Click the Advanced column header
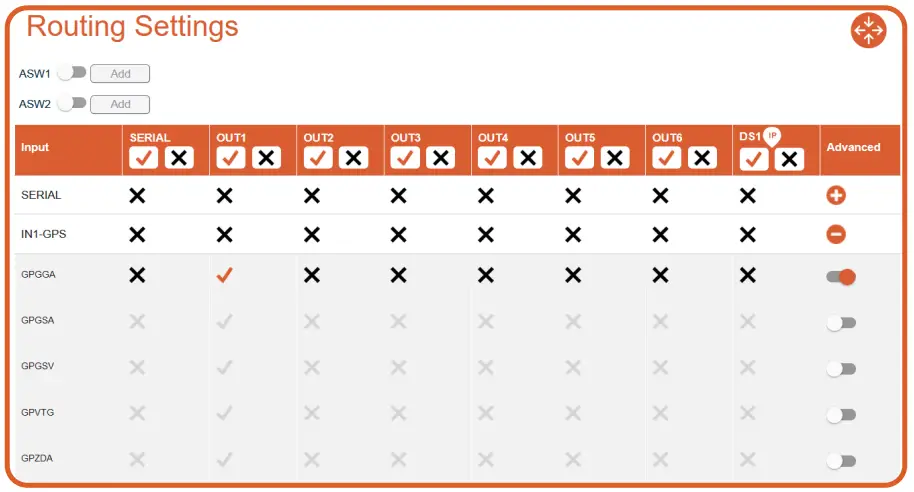 [x=853, y=147]
